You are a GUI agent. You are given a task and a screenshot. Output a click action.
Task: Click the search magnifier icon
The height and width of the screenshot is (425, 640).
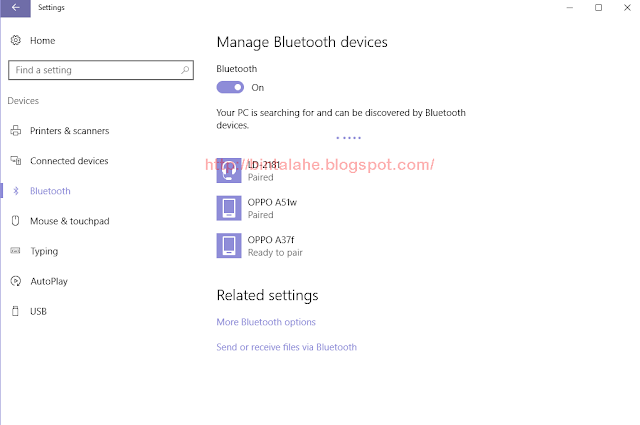[x=185, y=70]
